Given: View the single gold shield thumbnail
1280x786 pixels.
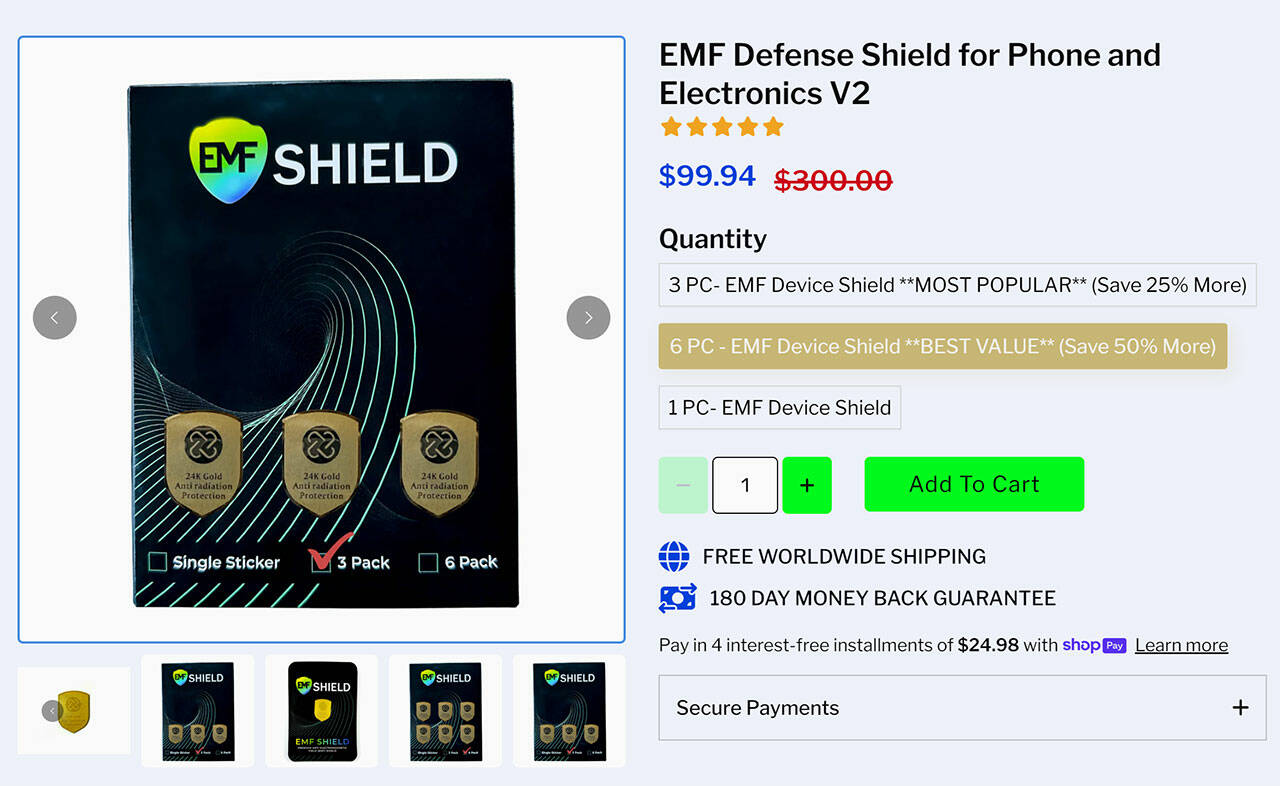Looking at the screenshot, I should tap(75, 710).
